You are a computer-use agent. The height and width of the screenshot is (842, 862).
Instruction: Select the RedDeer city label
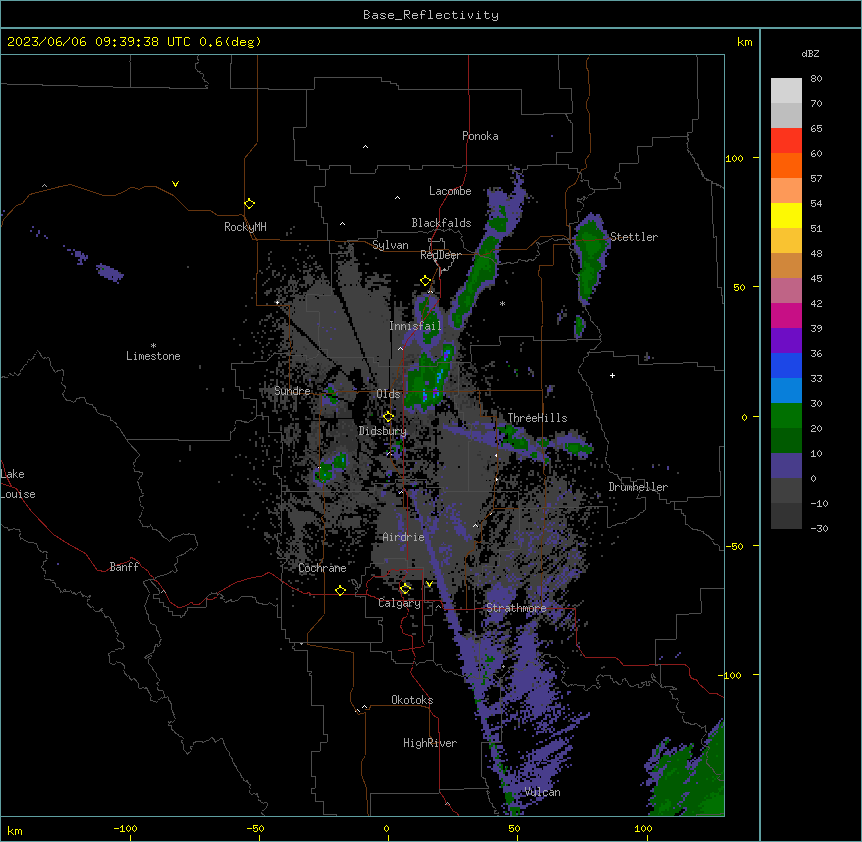tap(440, 255)
